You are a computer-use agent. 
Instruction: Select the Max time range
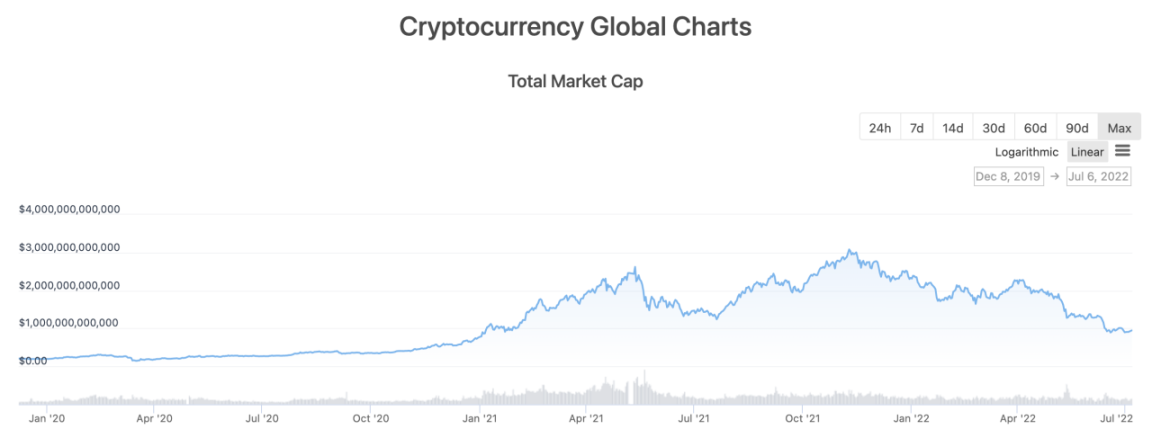coord(1119,128)
